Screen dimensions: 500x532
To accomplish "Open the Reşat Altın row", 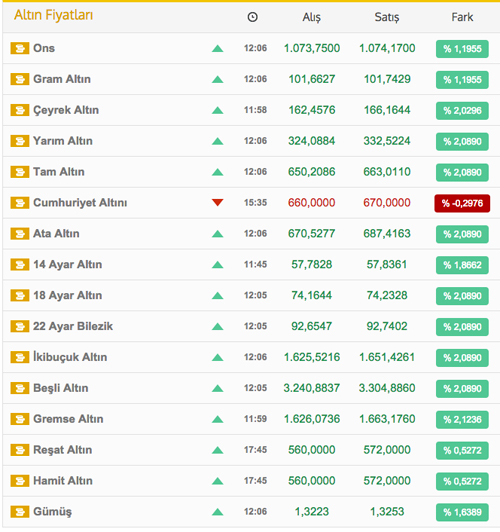I will click(x=251, y=450).
